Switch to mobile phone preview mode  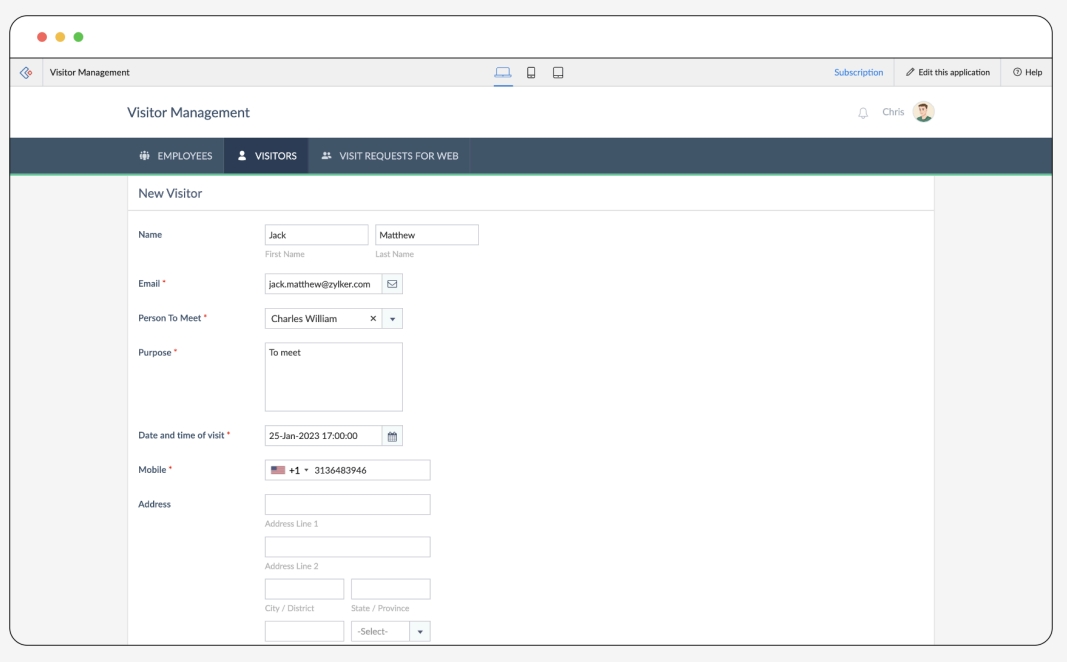530,72
